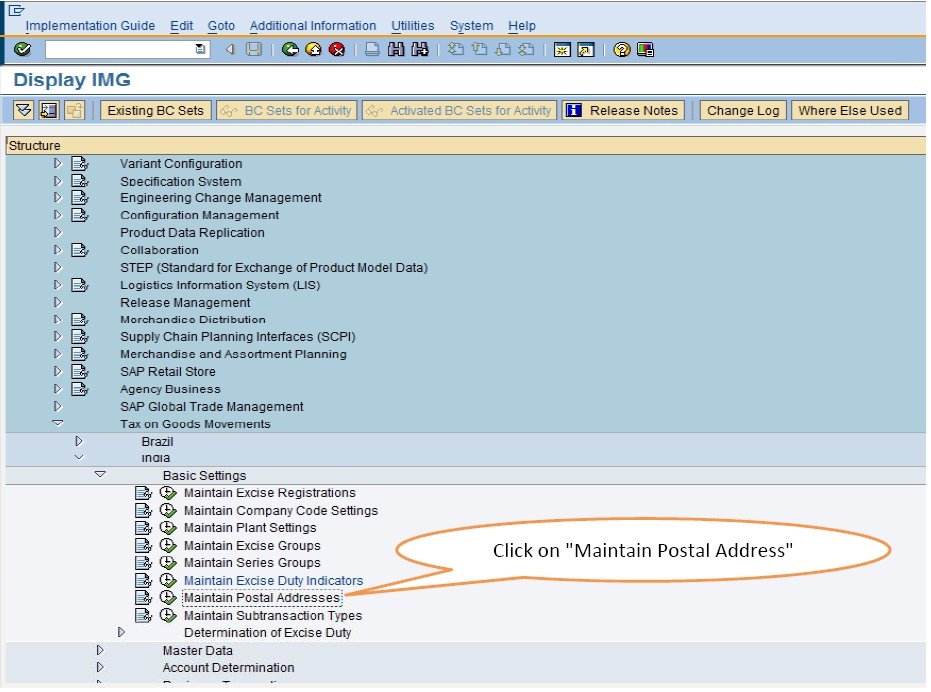Click the Exit (yellow up arrow) icon
This screenshot has width=931, height=692.
click(x=313, y=49)
